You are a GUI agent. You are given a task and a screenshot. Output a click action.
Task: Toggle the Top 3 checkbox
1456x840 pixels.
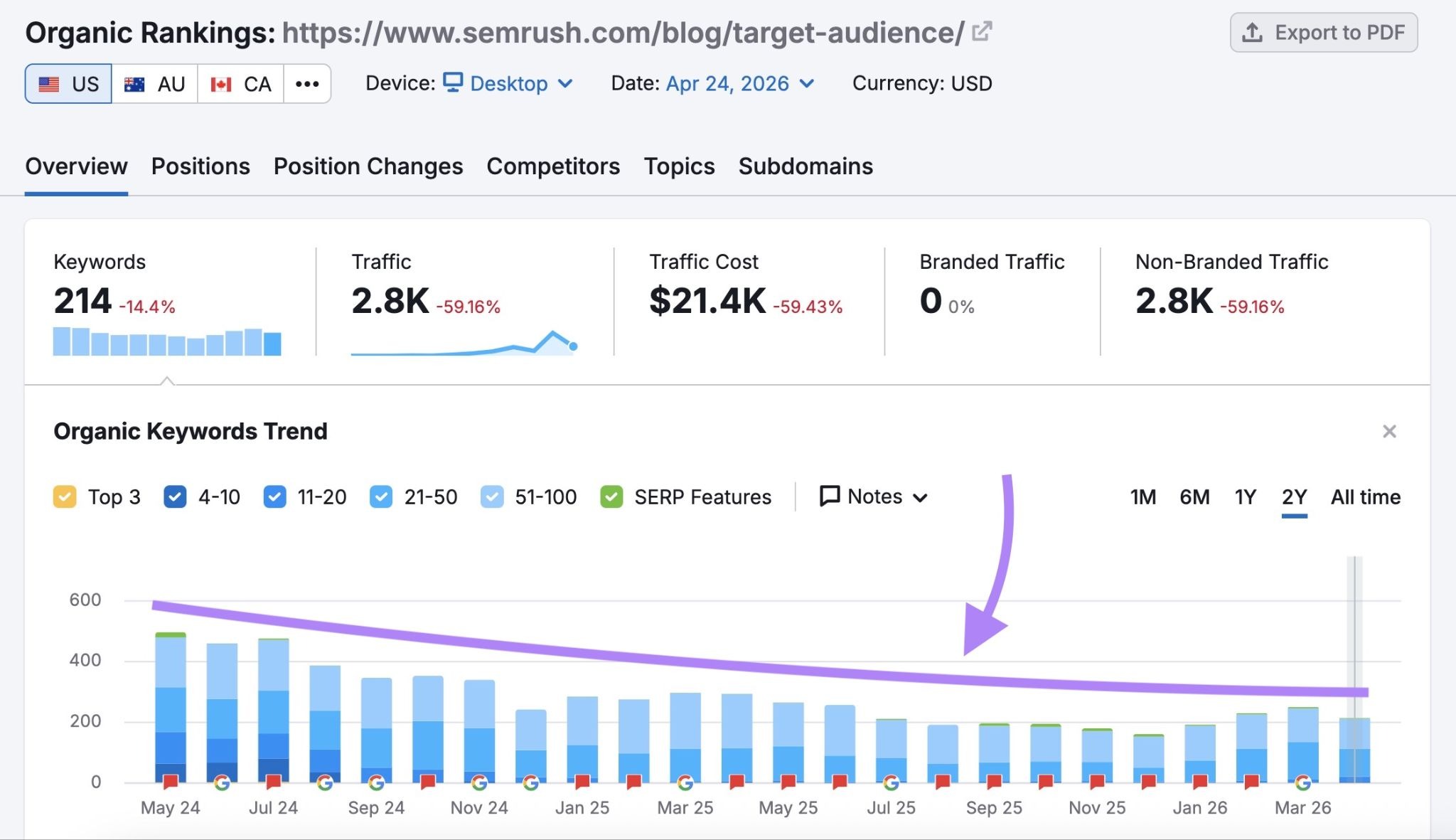click(65, 496)
